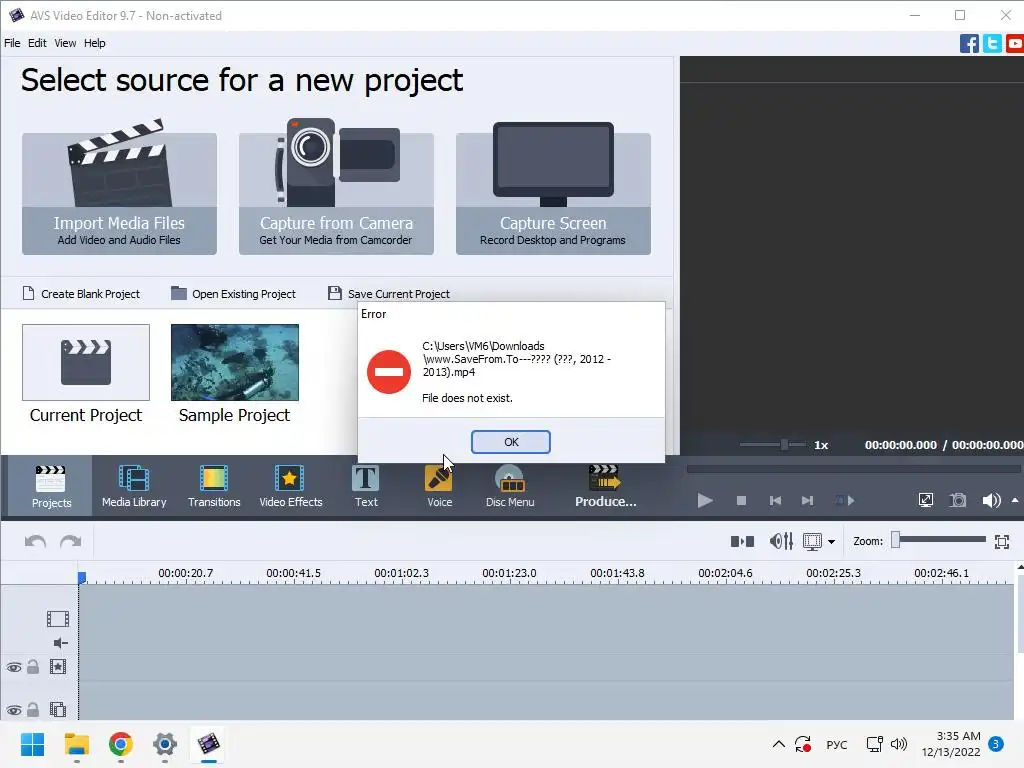Toggle visibility eye of video effects track
This screenshot has width=1024, height=768.
coord(14,667)
